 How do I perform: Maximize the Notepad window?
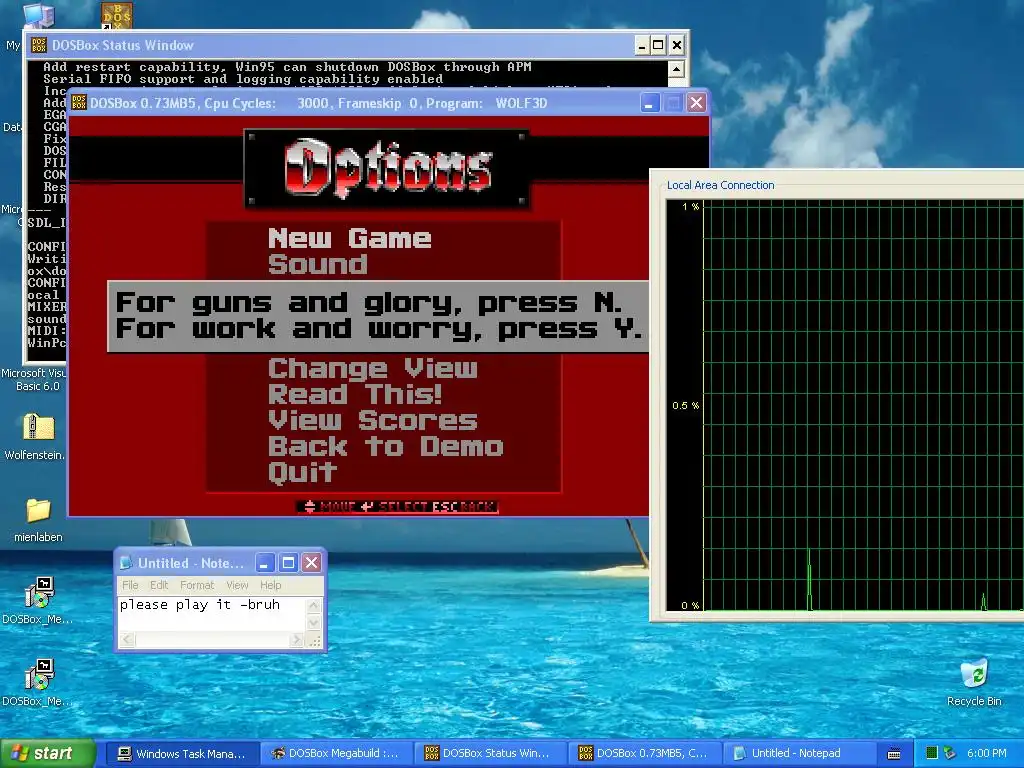point(288,563)
